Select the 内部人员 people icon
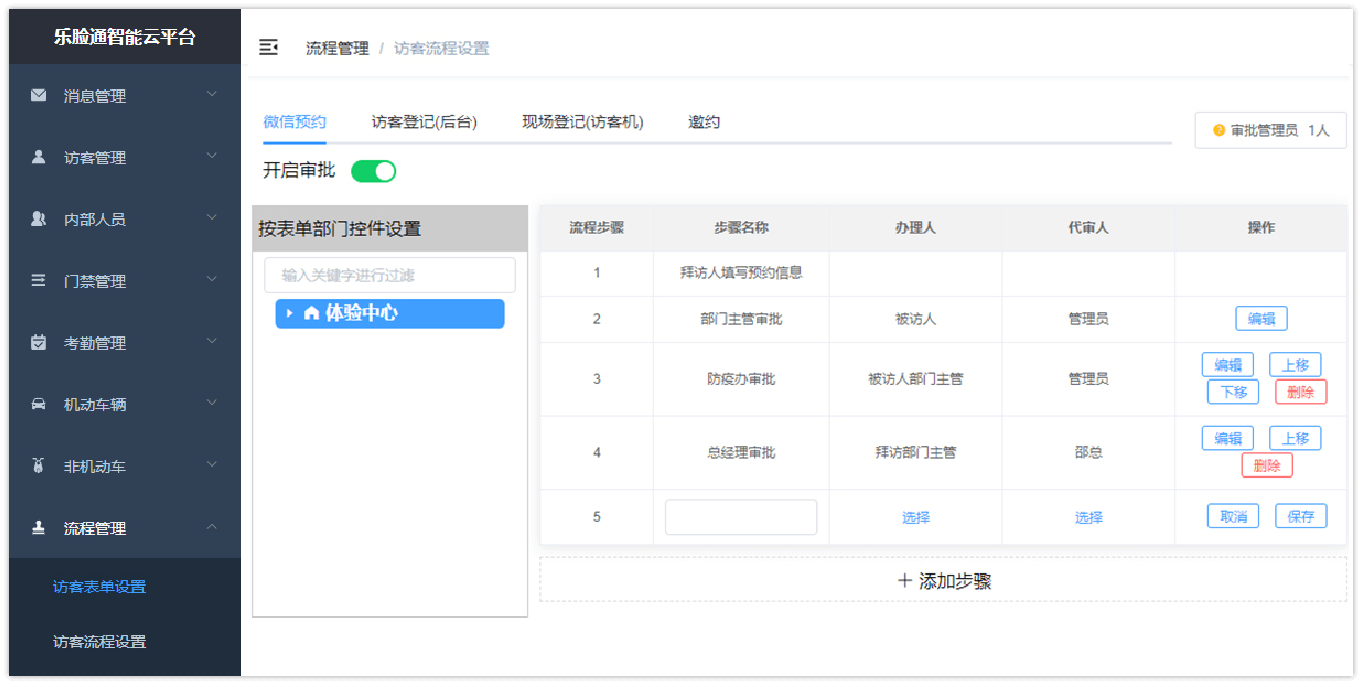Image resolution: width=1362 pixels, height=685 pixels. click(x=38, y=218)
